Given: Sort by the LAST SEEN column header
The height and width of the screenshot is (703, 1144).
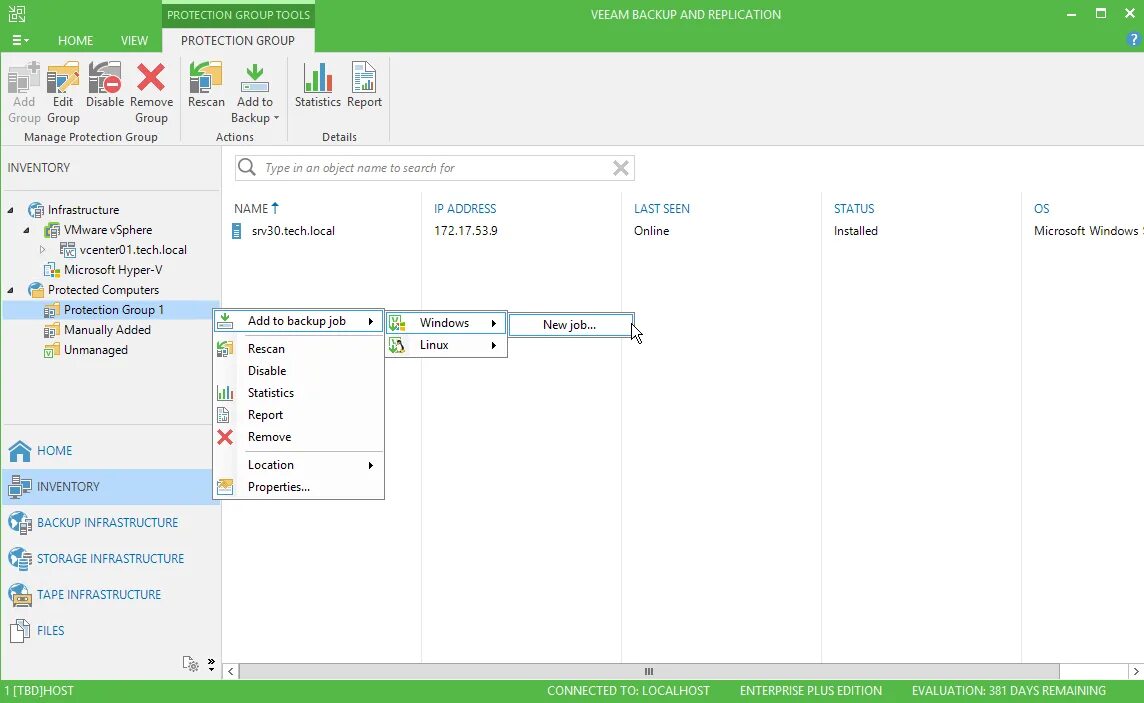Looking at the screenshot, I should click(x=662, y=209).
